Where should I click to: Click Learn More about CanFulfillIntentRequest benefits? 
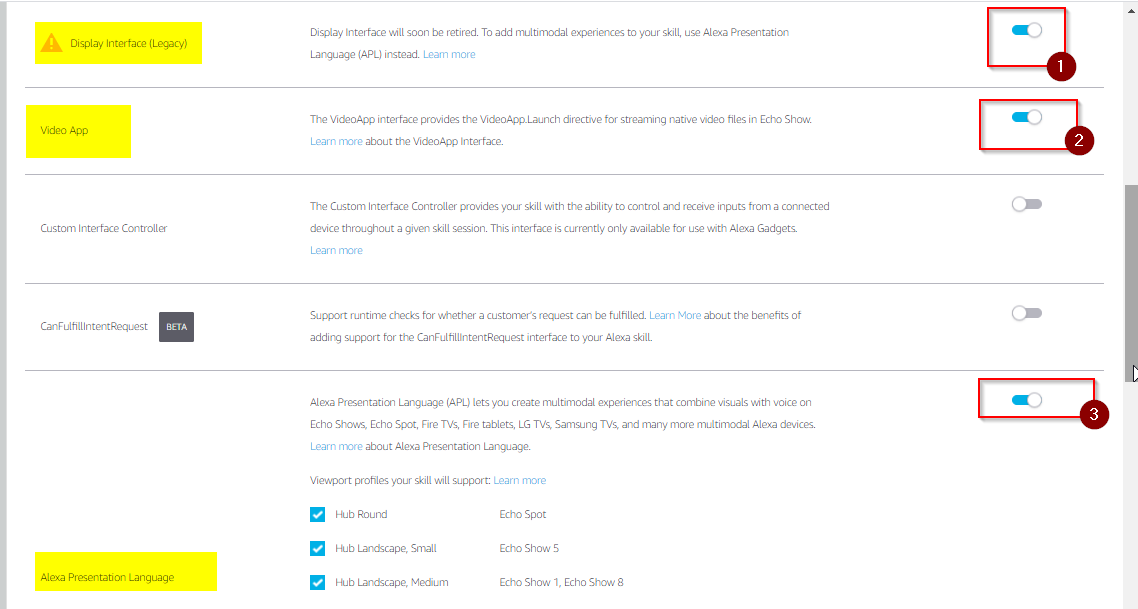[675, 315]
